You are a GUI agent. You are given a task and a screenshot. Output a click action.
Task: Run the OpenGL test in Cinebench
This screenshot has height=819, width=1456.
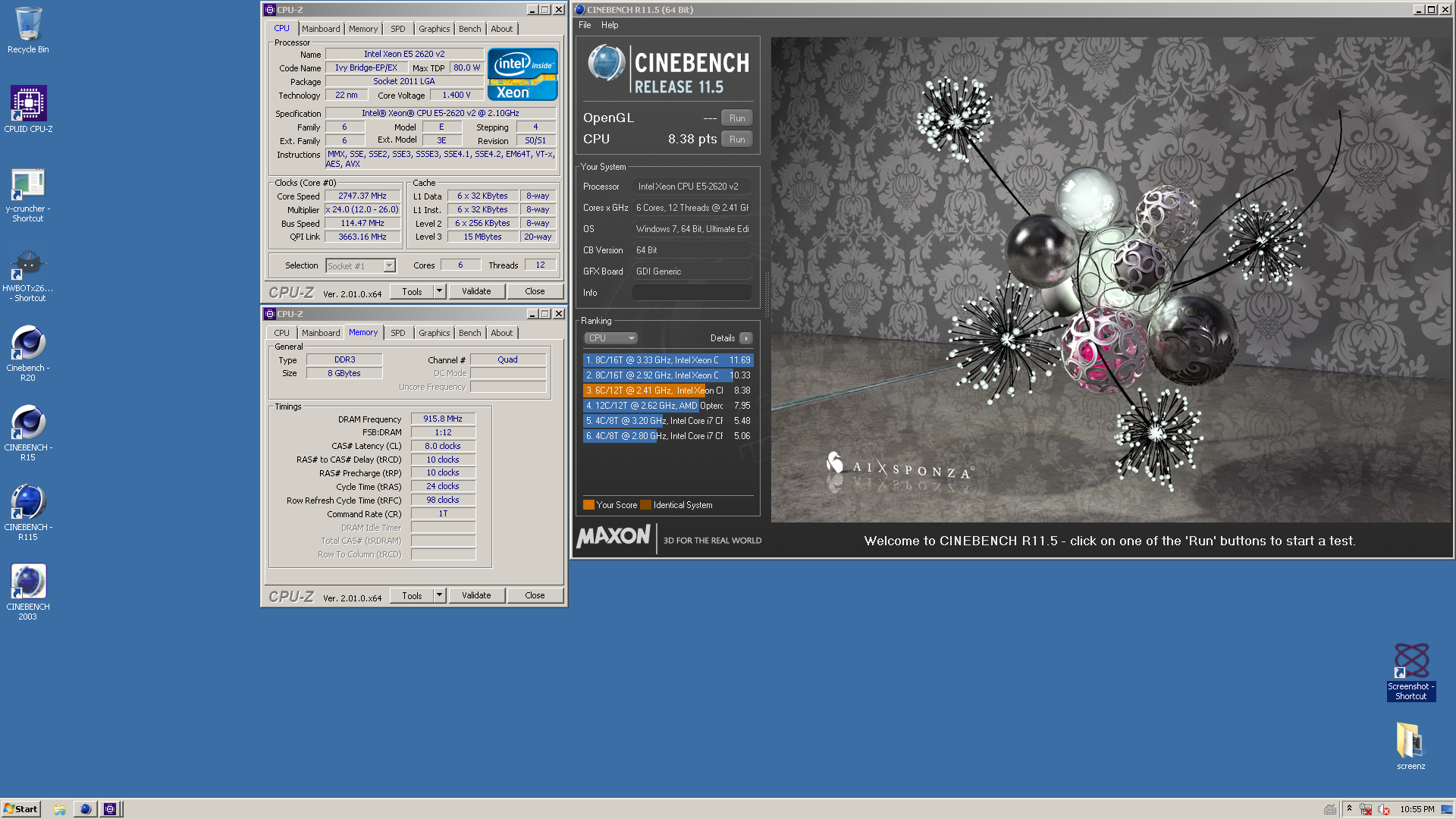[x=737, y=118]
